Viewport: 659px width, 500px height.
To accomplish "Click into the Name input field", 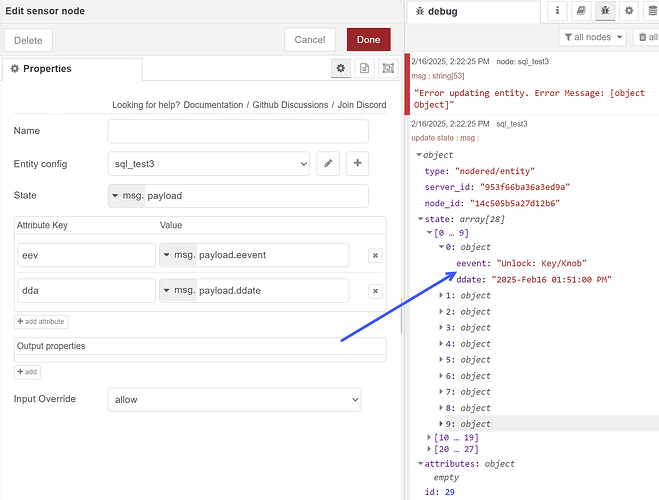I will [x=237, y=131].
